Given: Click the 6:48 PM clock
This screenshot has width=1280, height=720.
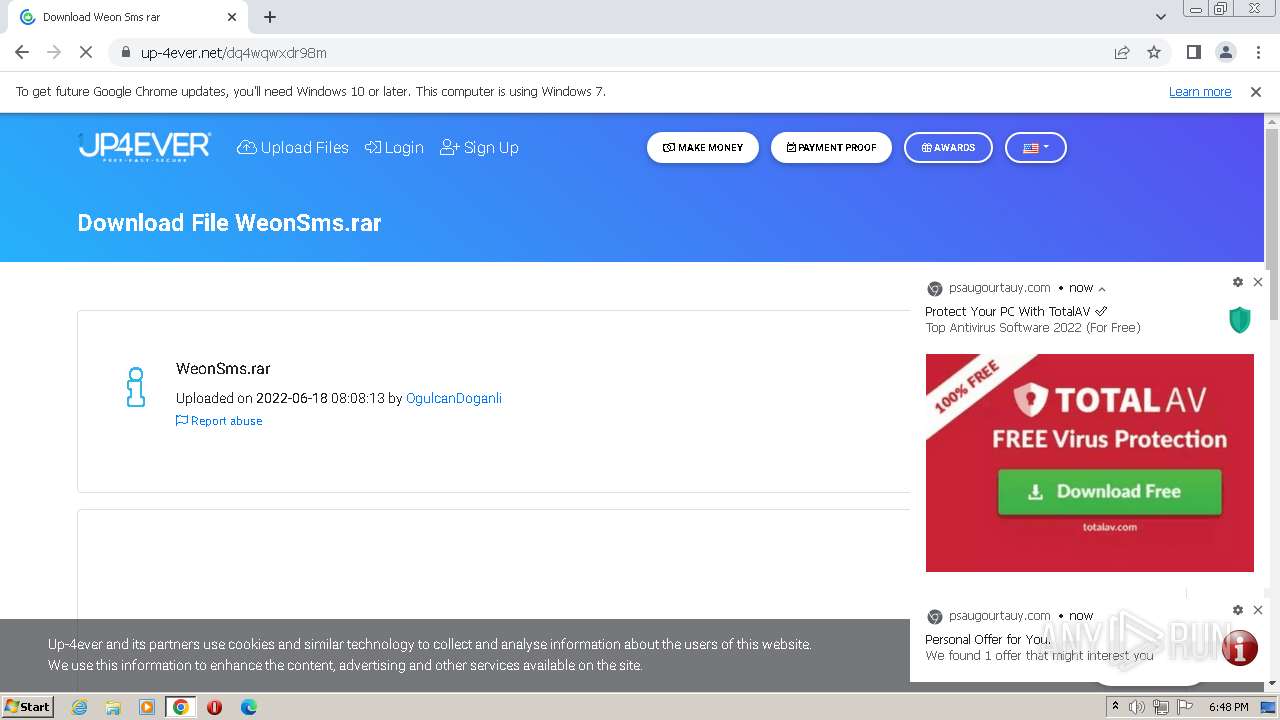Looking at the screenshot, I should pos(1228,707).
